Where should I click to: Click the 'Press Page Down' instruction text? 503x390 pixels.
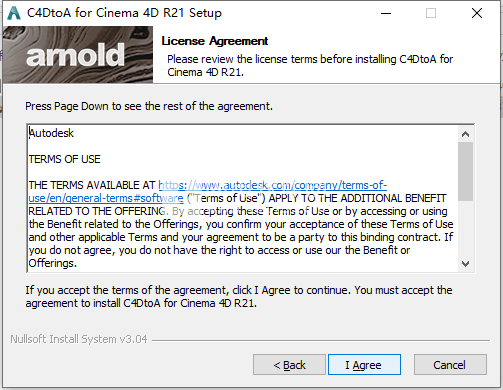(149, 106)
